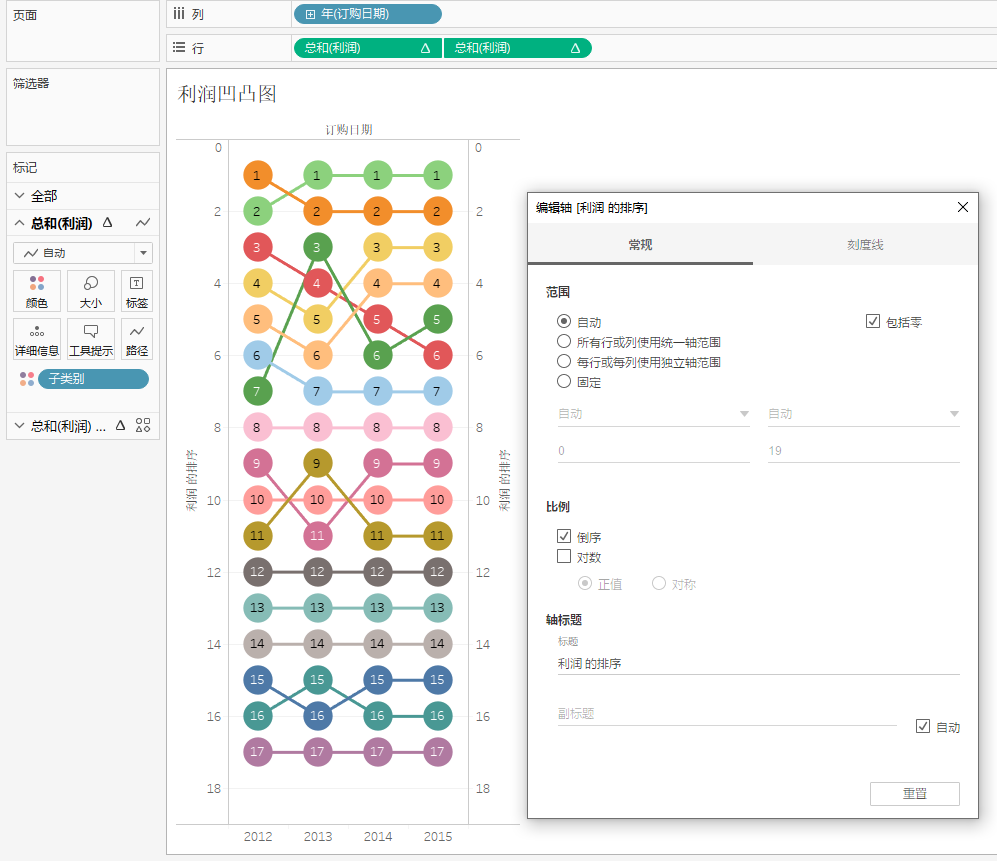Click the plus icon on 年(订购日期) pill
This screenshot has width=997, height=861.
coord(310,14)
